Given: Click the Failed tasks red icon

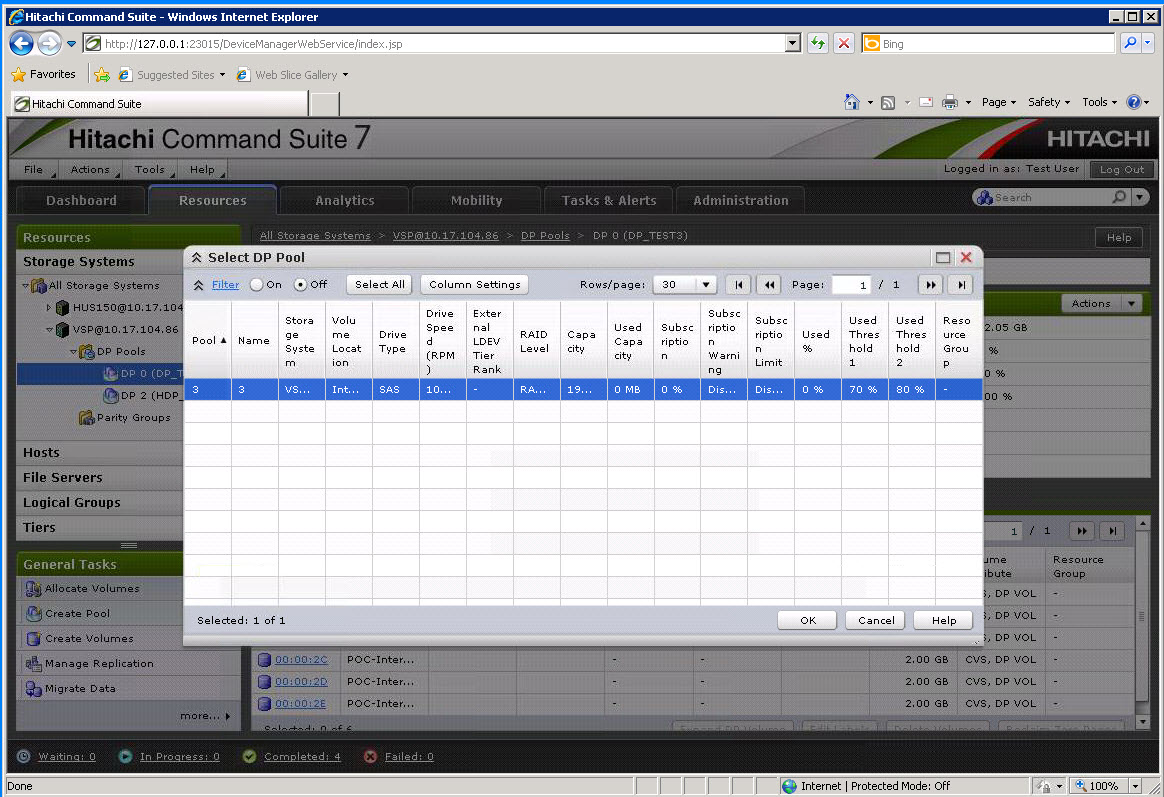Looking at the screenshot, I should pos(370,756).
